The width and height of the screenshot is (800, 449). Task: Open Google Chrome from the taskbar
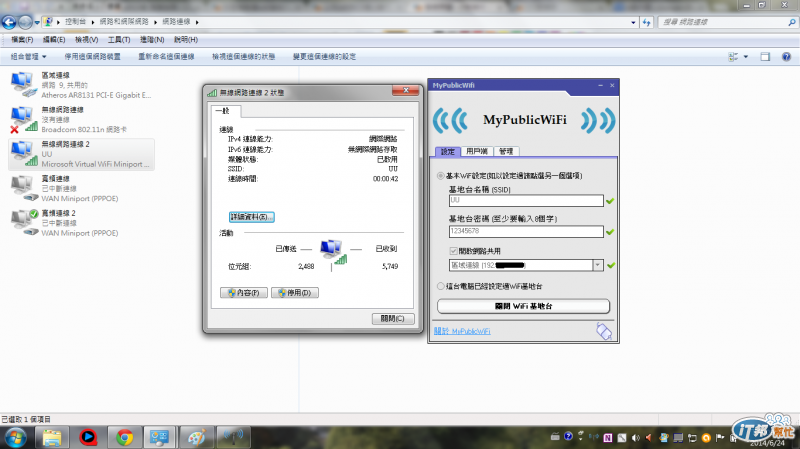[x=124, y=437]
